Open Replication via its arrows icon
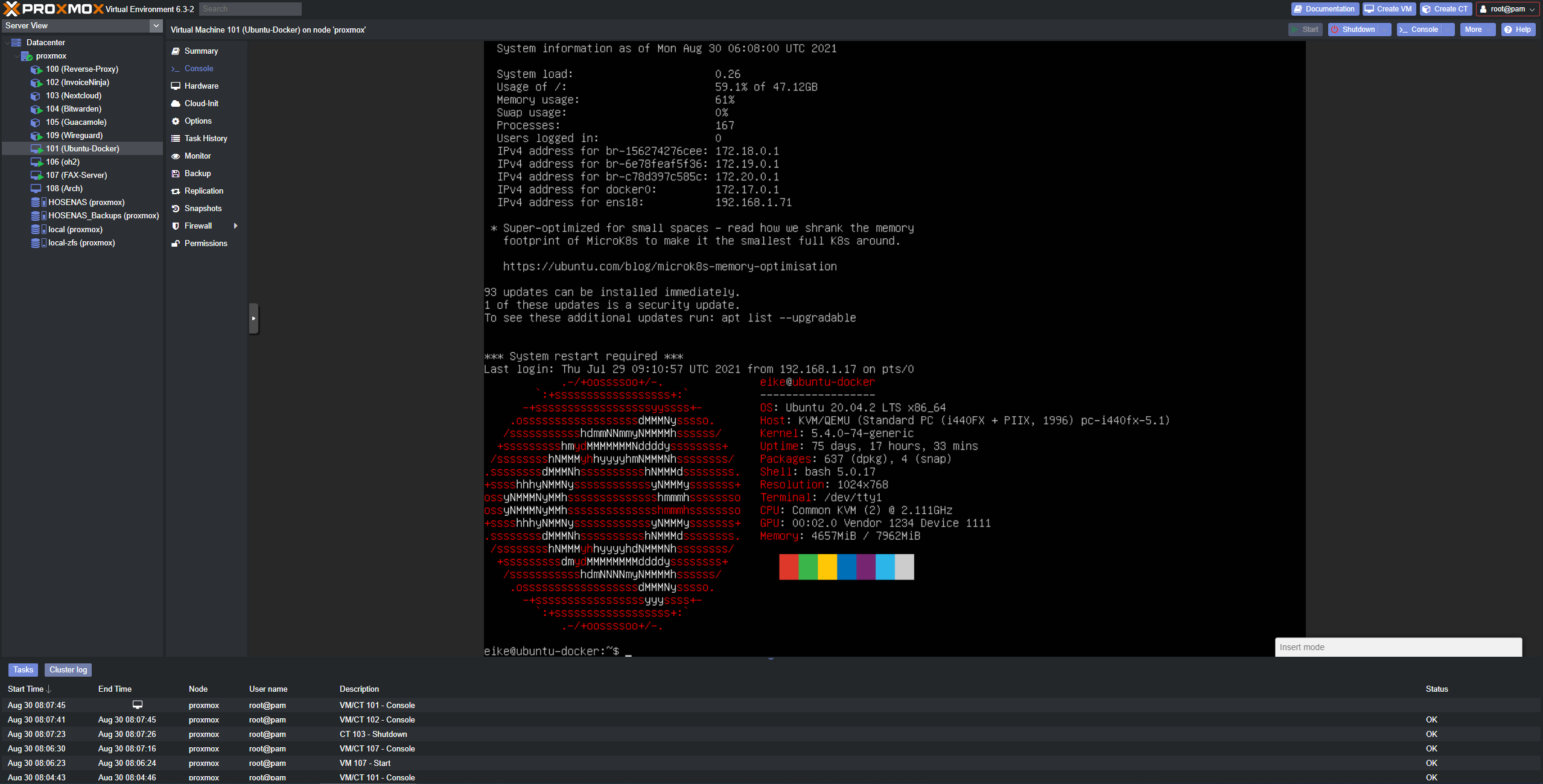This screenshot has width=1543, height=784. click(x=176, y=191)
